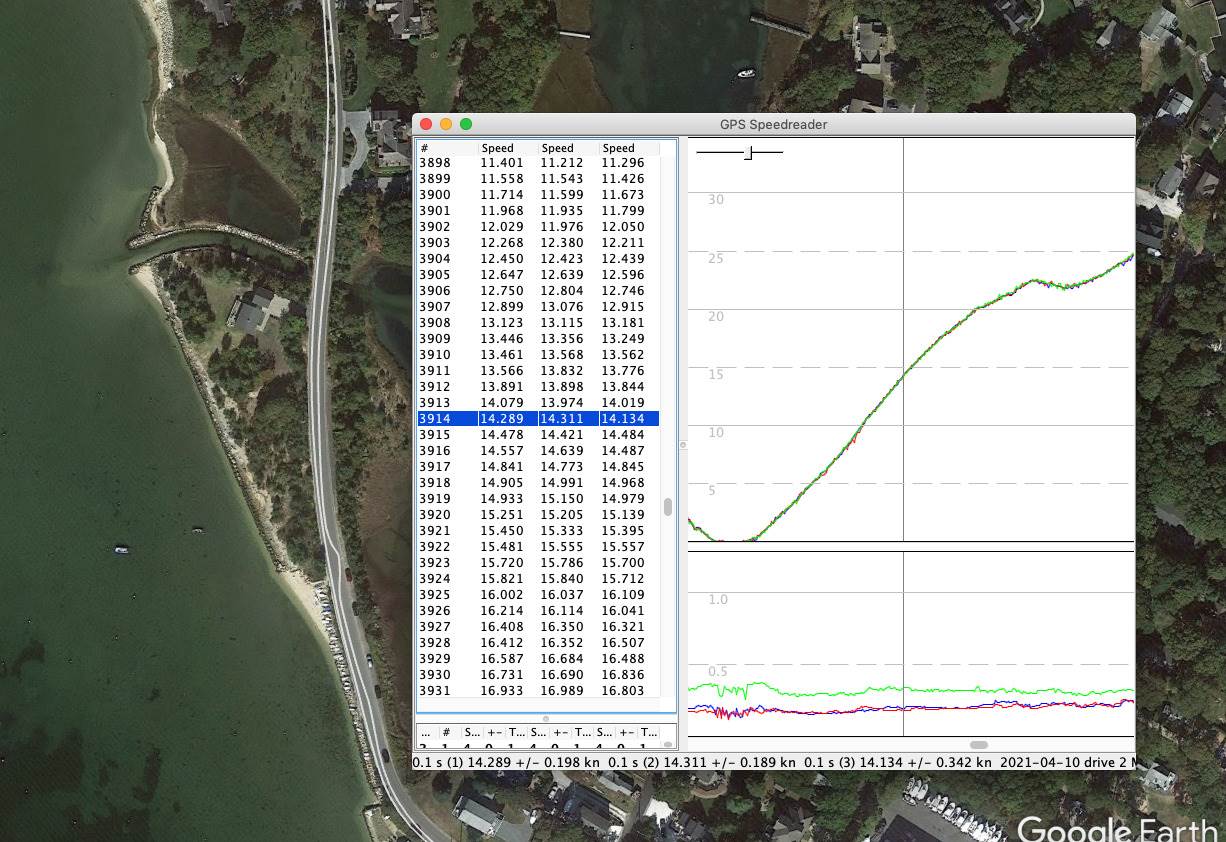Click the split-pane divider handle below table
1226x842 pixels.
[546, 719]
